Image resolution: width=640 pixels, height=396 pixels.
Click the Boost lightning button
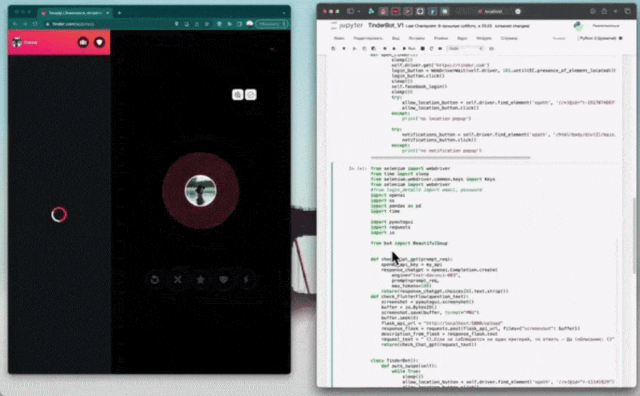(x=246, y=280)
